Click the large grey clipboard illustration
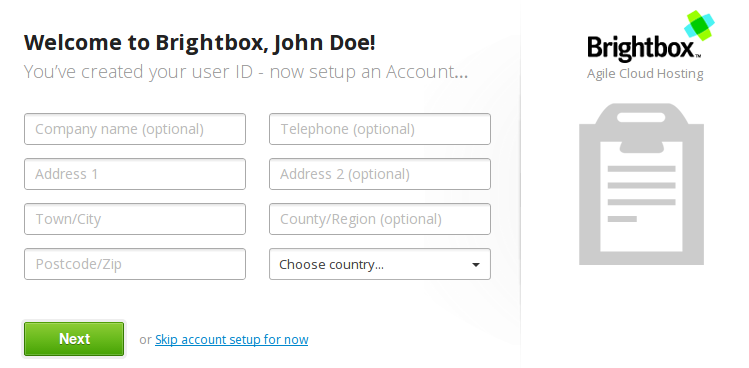 click(641, 184)
